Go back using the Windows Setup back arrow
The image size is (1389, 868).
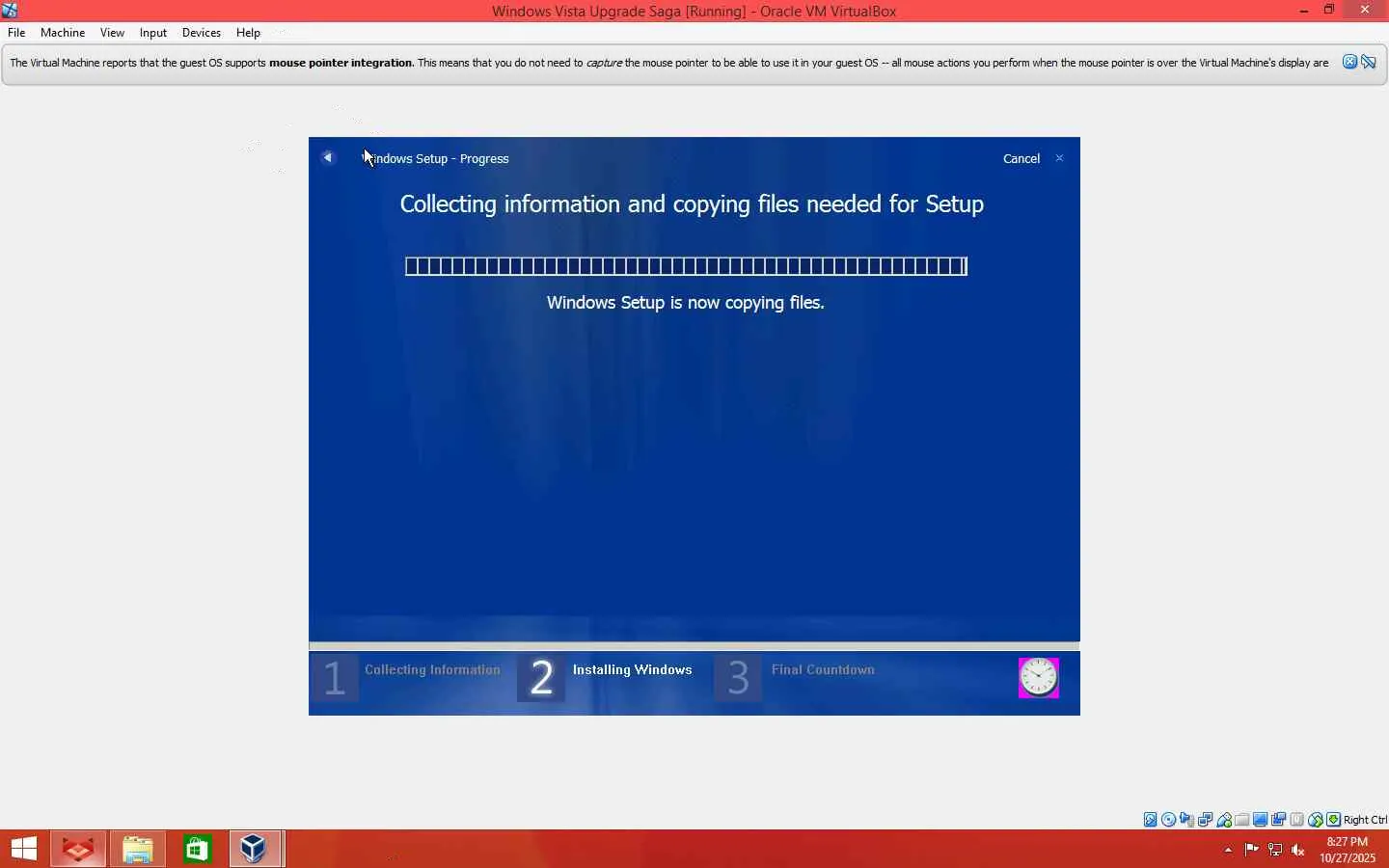point(328,157)
